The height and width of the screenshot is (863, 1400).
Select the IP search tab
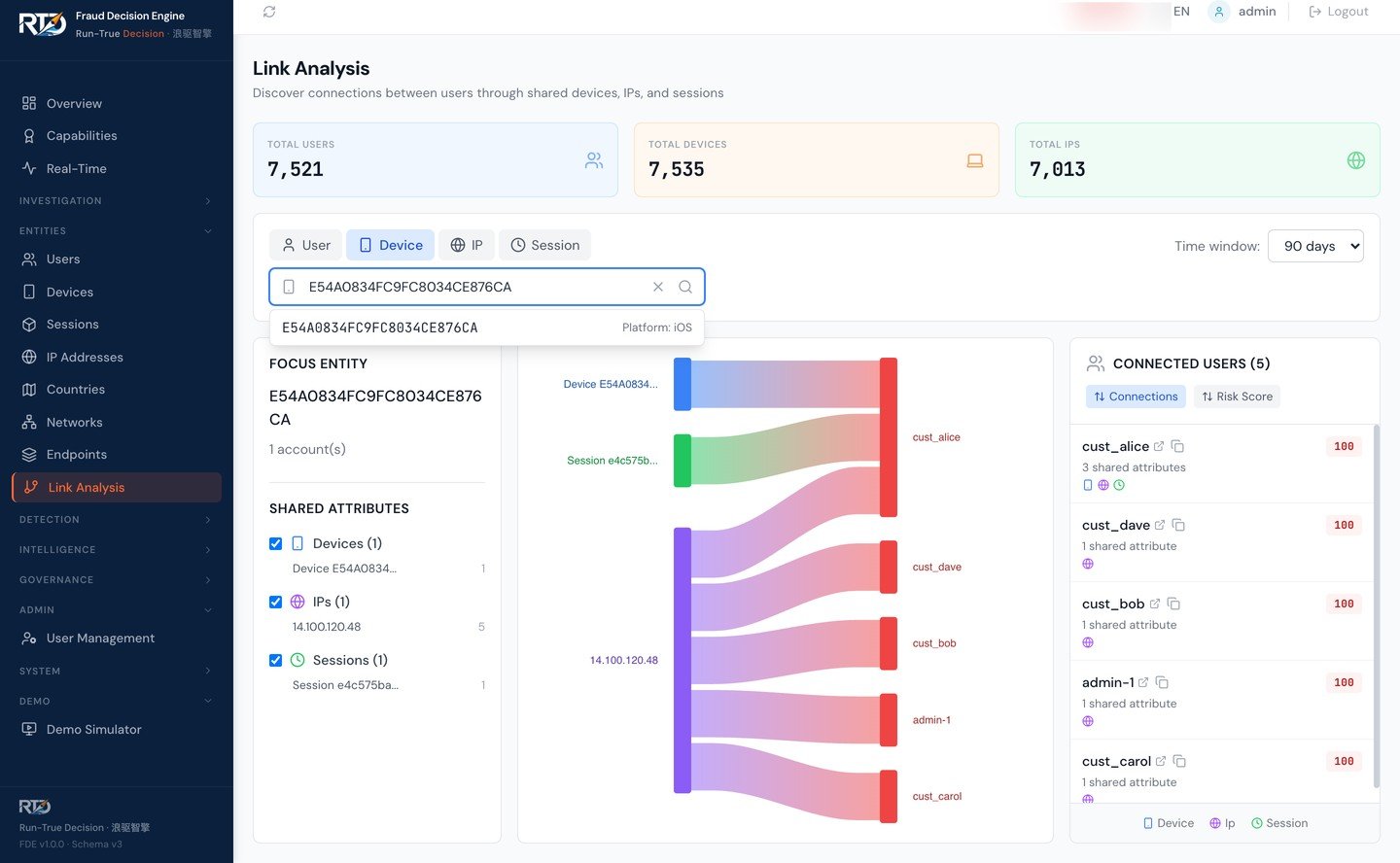pyautogui.click(x=467, y=245)
